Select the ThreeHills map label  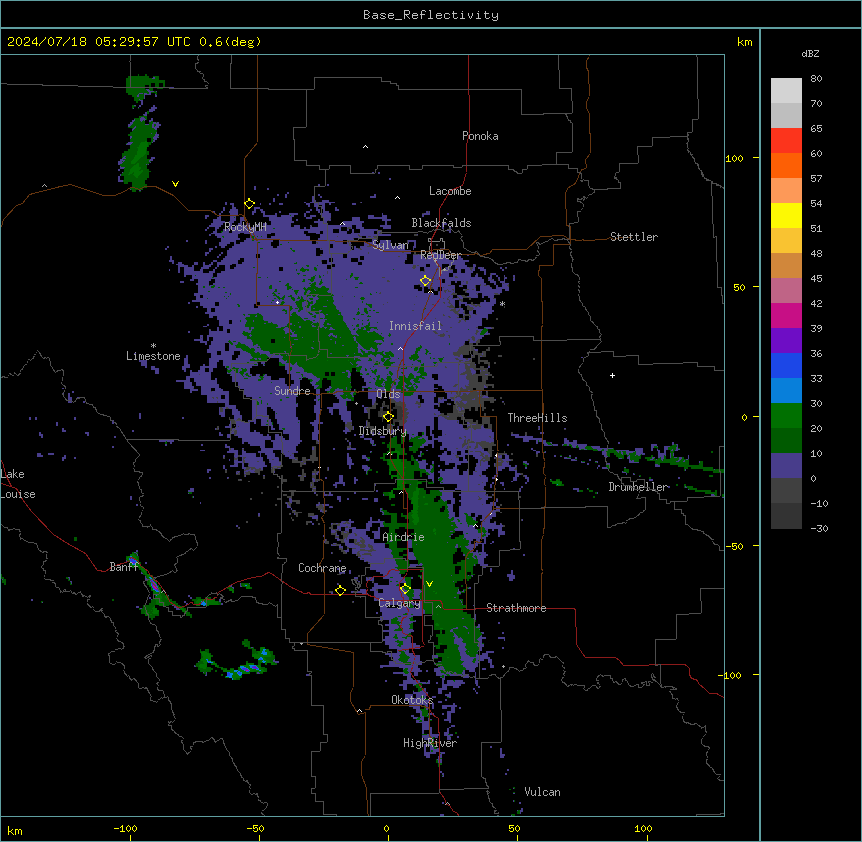[x=537, y=418]
